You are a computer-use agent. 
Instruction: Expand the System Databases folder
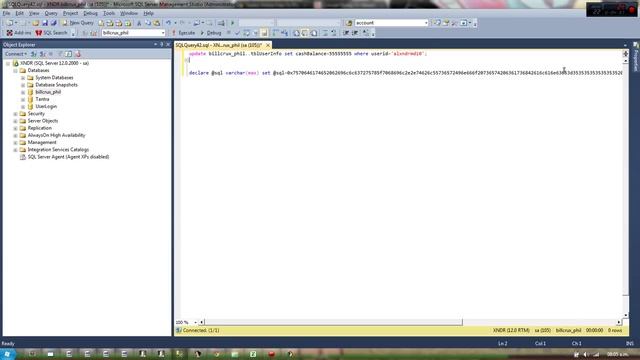point(23,78)
